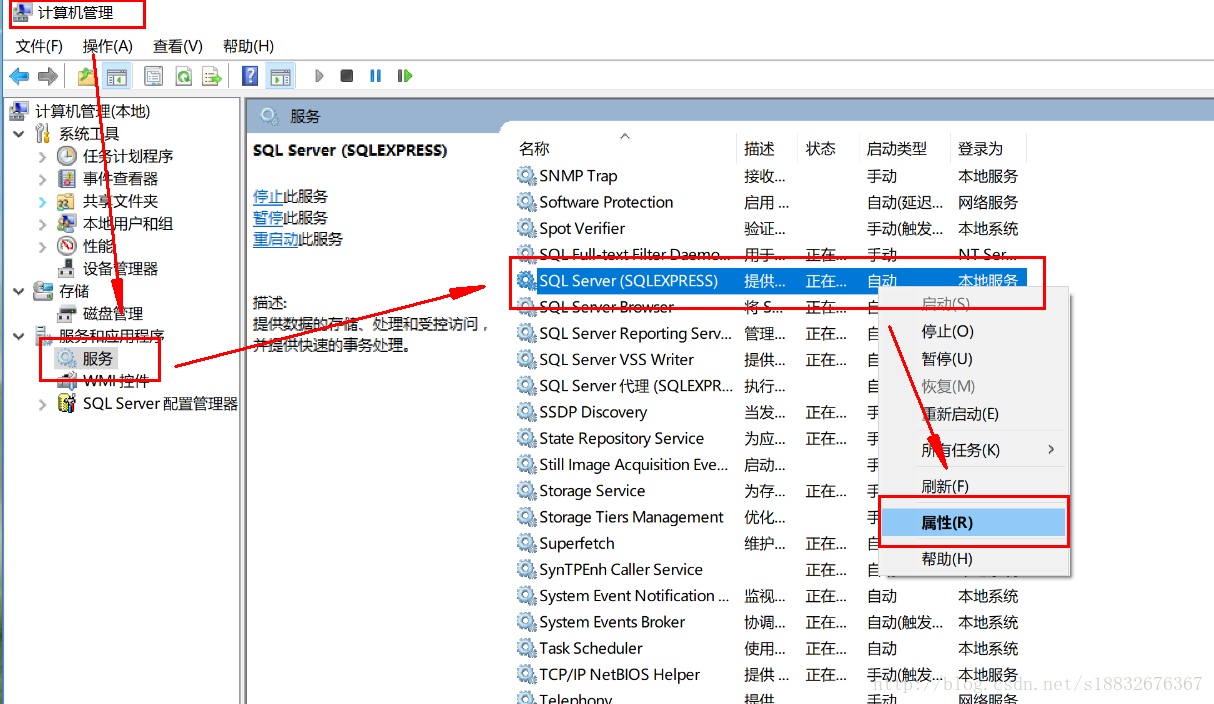Click the SQL Server 配置管理器 icon
The image size is (1214, 704).
point(67,404)
